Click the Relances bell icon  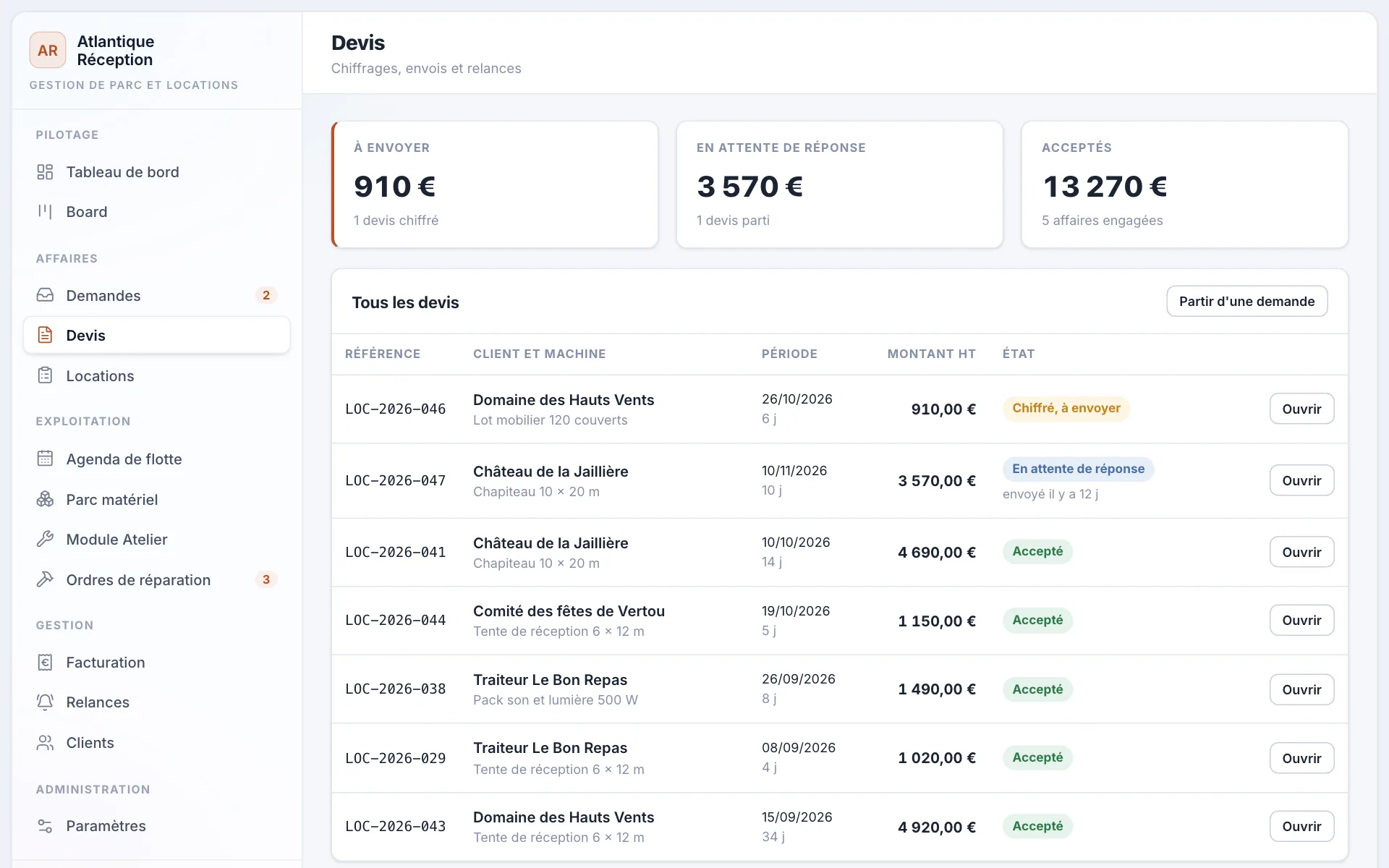coord(45,702)
